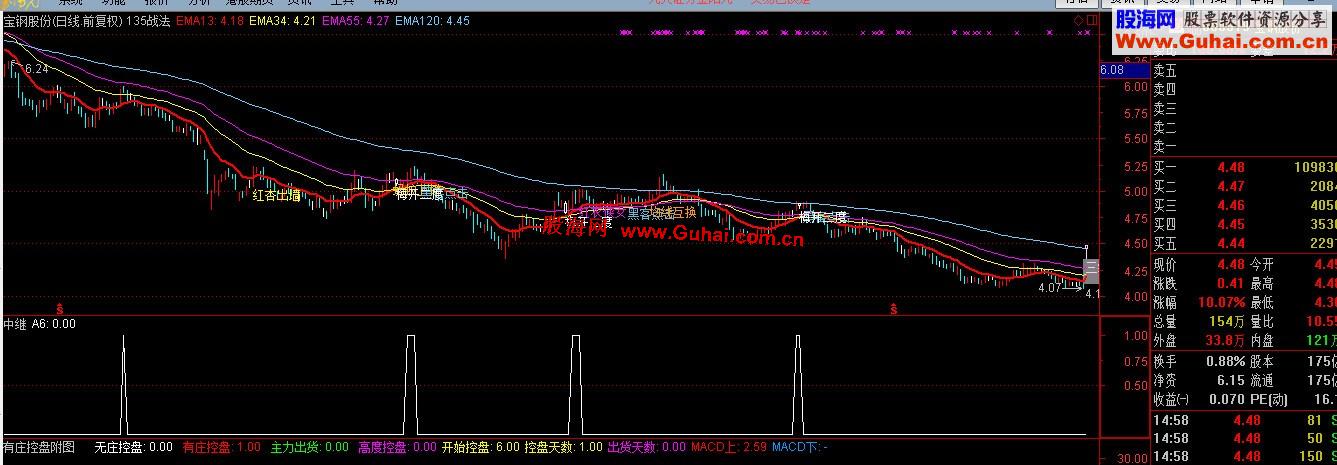Click the 涨幅 10.07% value
1337x465 pixels.
pos(1222,303)
